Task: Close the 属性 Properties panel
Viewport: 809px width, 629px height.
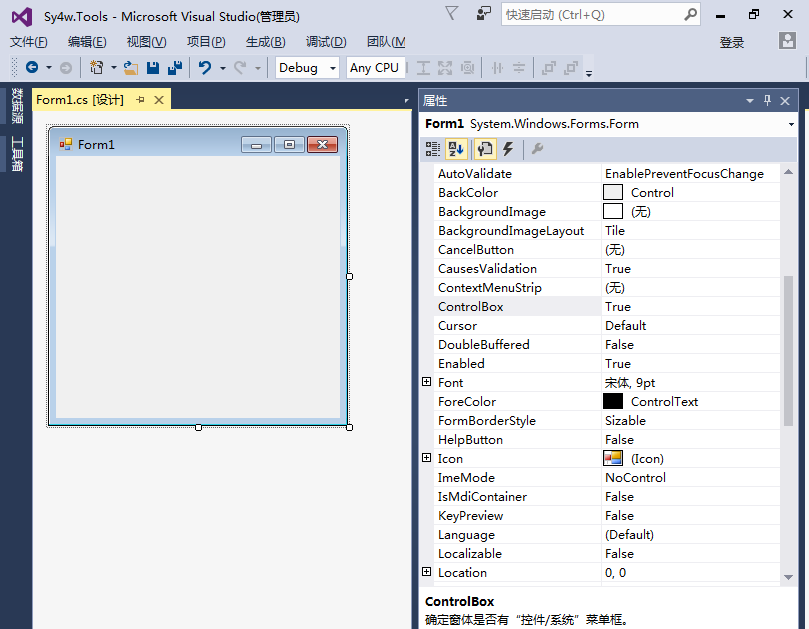Action: (x=785, y=101)
